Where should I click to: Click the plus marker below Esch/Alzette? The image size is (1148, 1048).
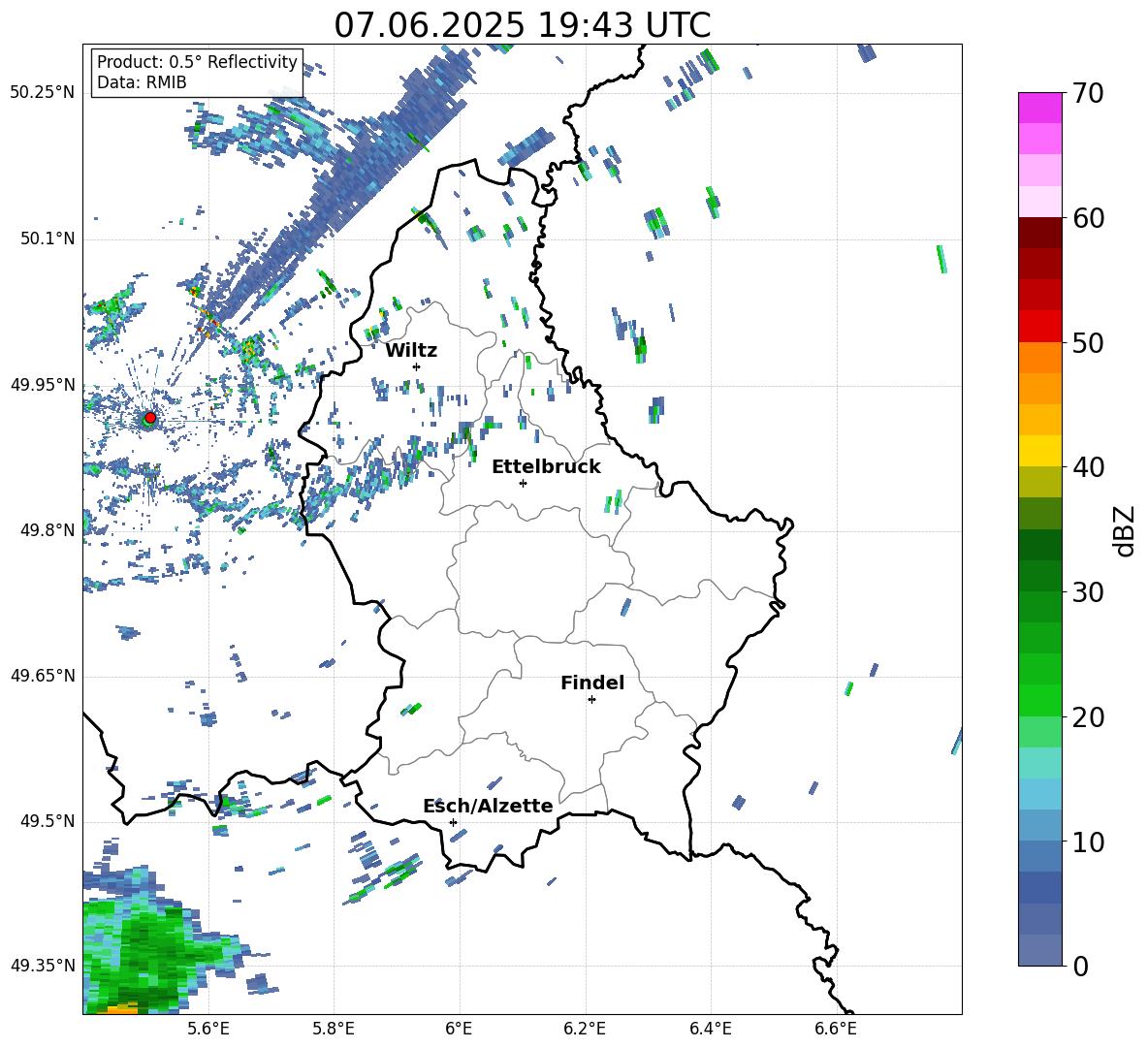point(453,822)
